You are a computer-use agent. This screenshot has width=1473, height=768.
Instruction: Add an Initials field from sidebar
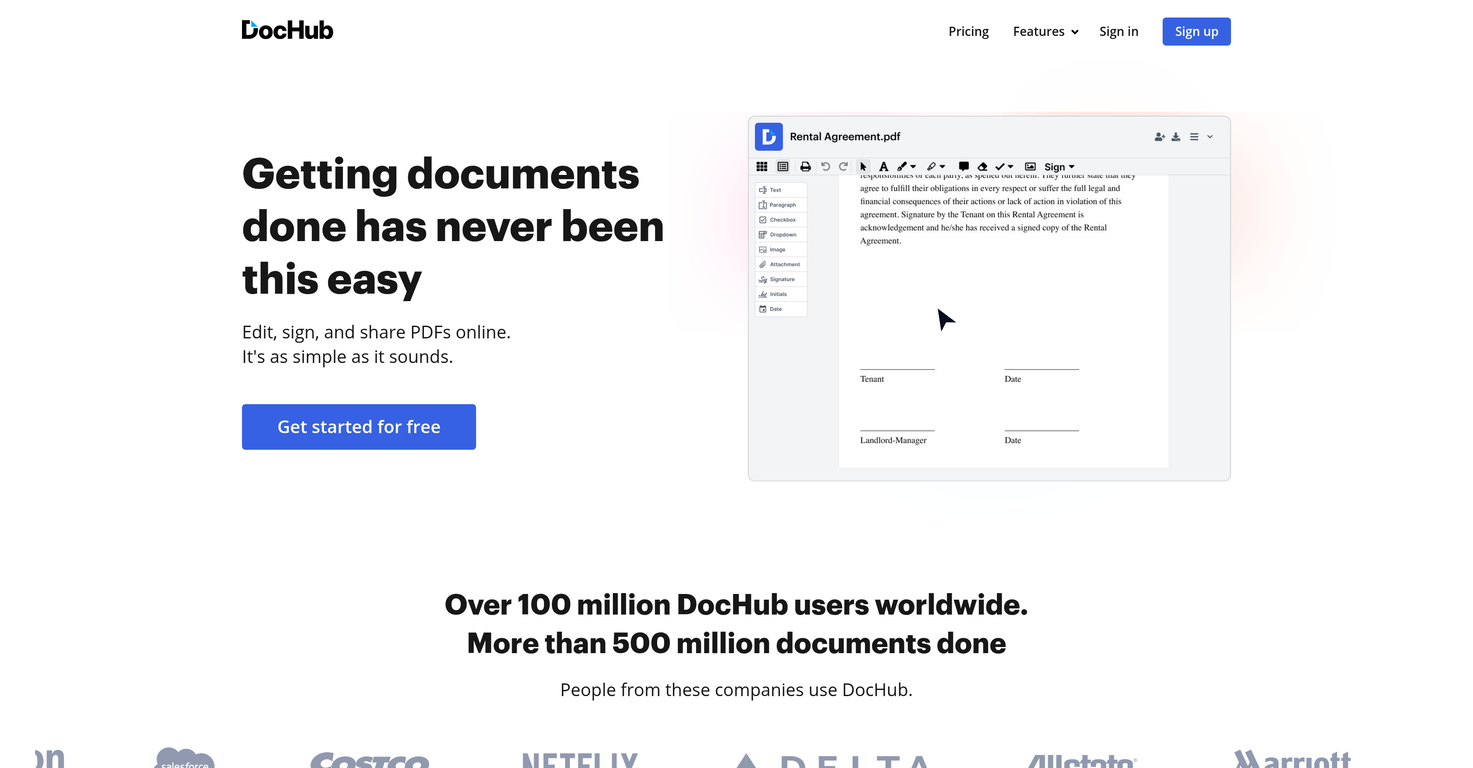(781, 294)
